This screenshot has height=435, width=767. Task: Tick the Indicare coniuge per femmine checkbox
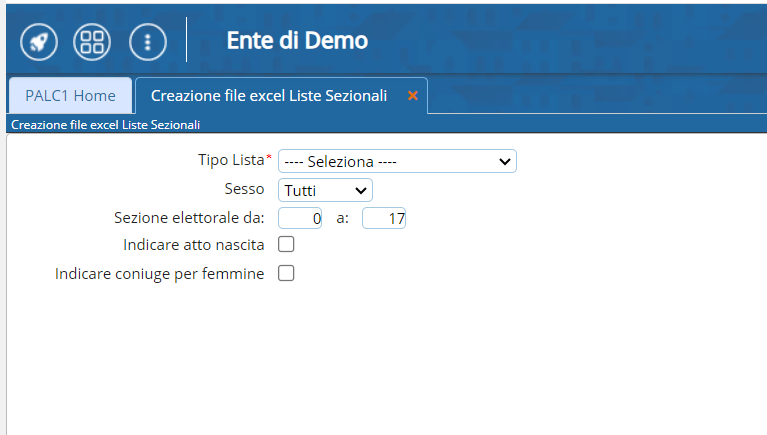point(286,273)
